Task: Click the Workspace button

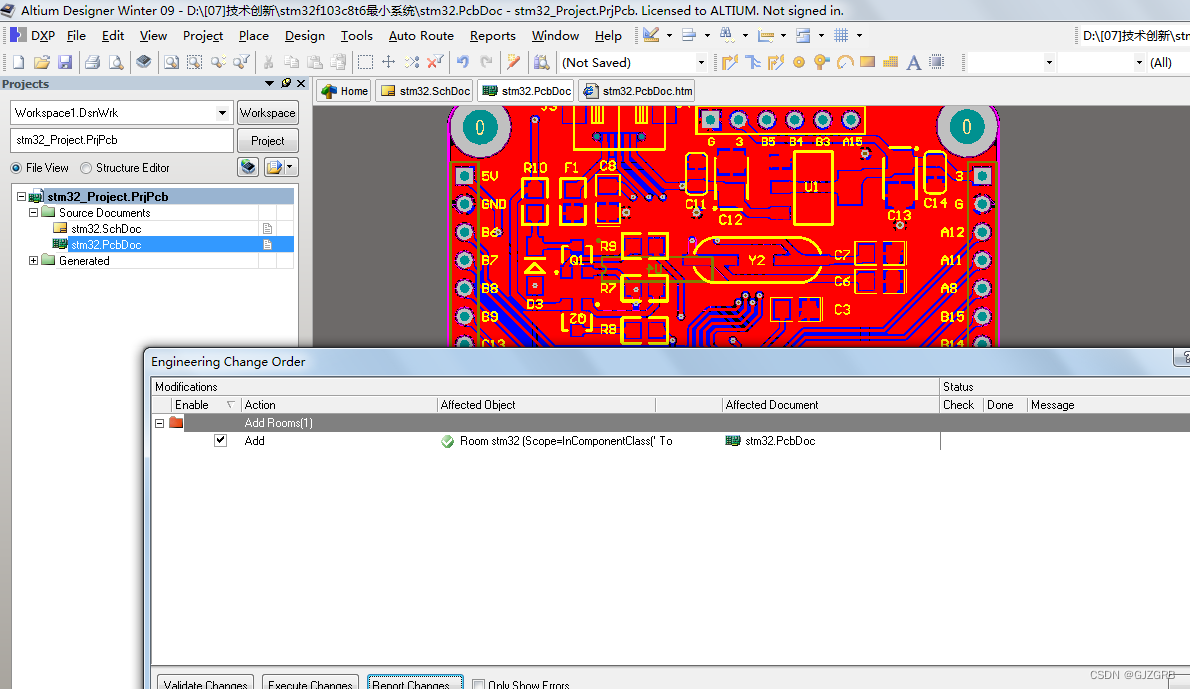Action: click(x=268, y=113)
